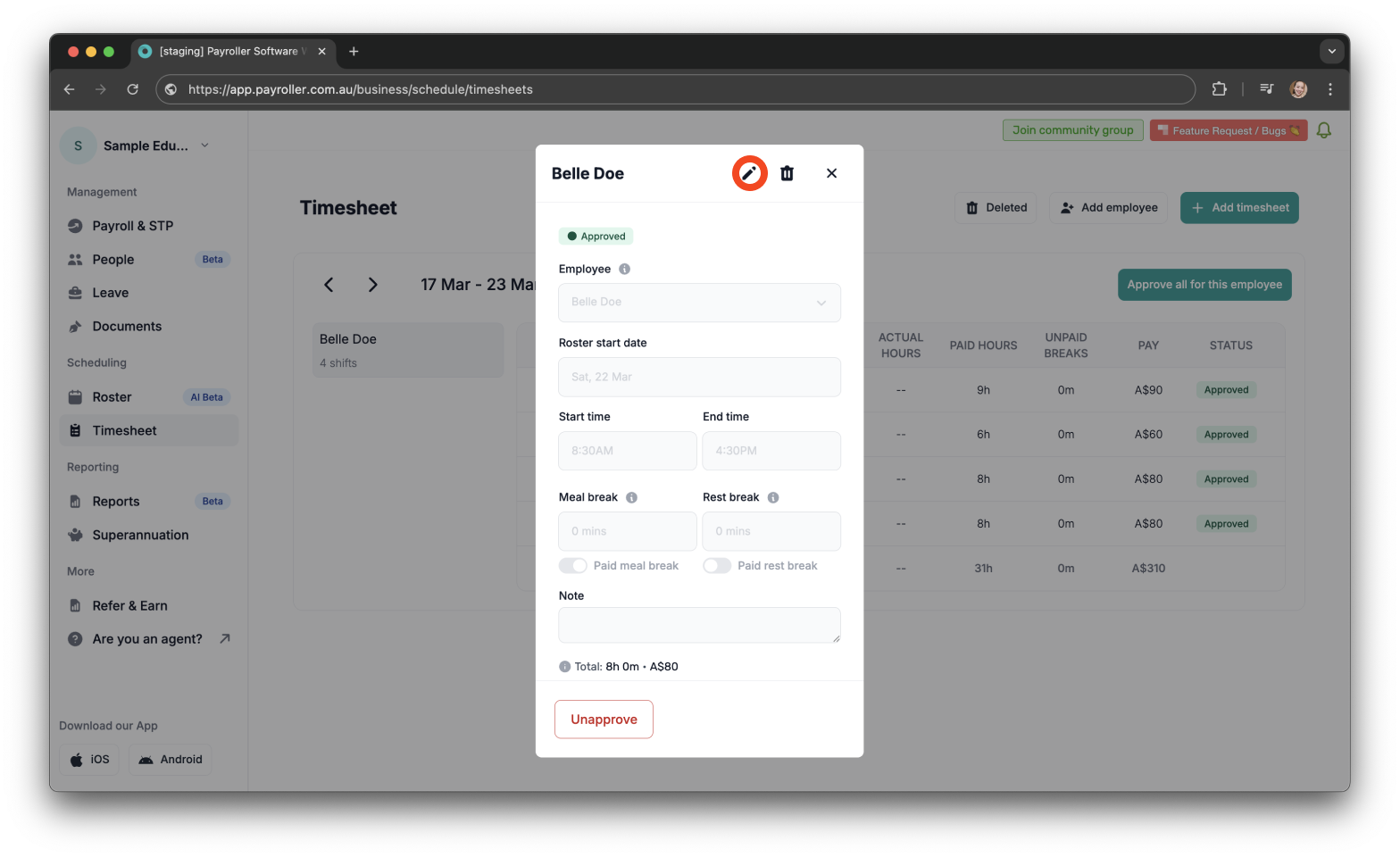Close the Payroller Software browser tab

(x=322, y=52)
